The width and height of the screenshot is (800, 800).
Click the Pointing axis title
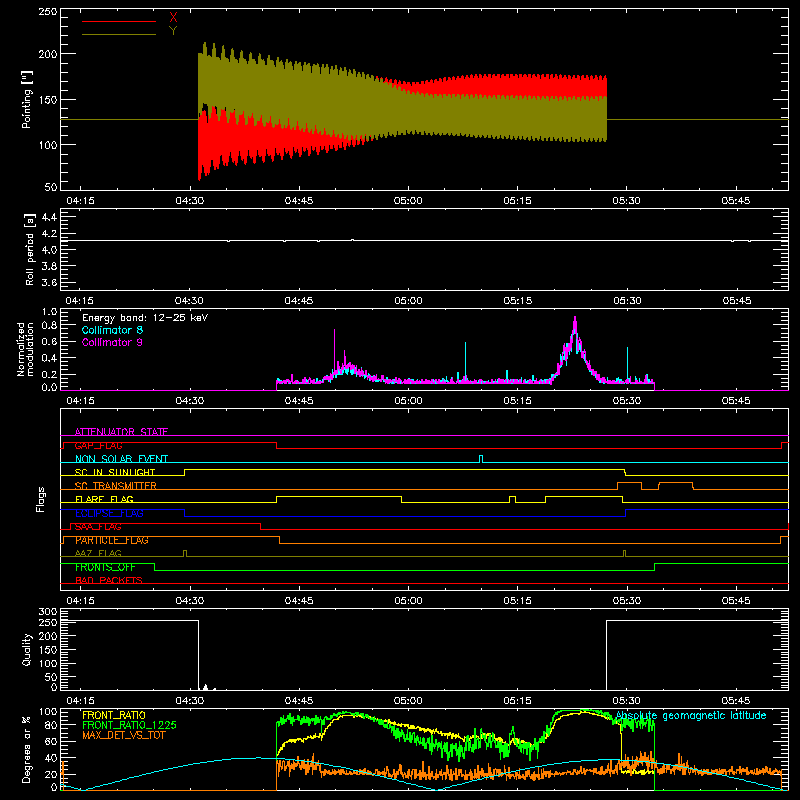pos(26,99)
